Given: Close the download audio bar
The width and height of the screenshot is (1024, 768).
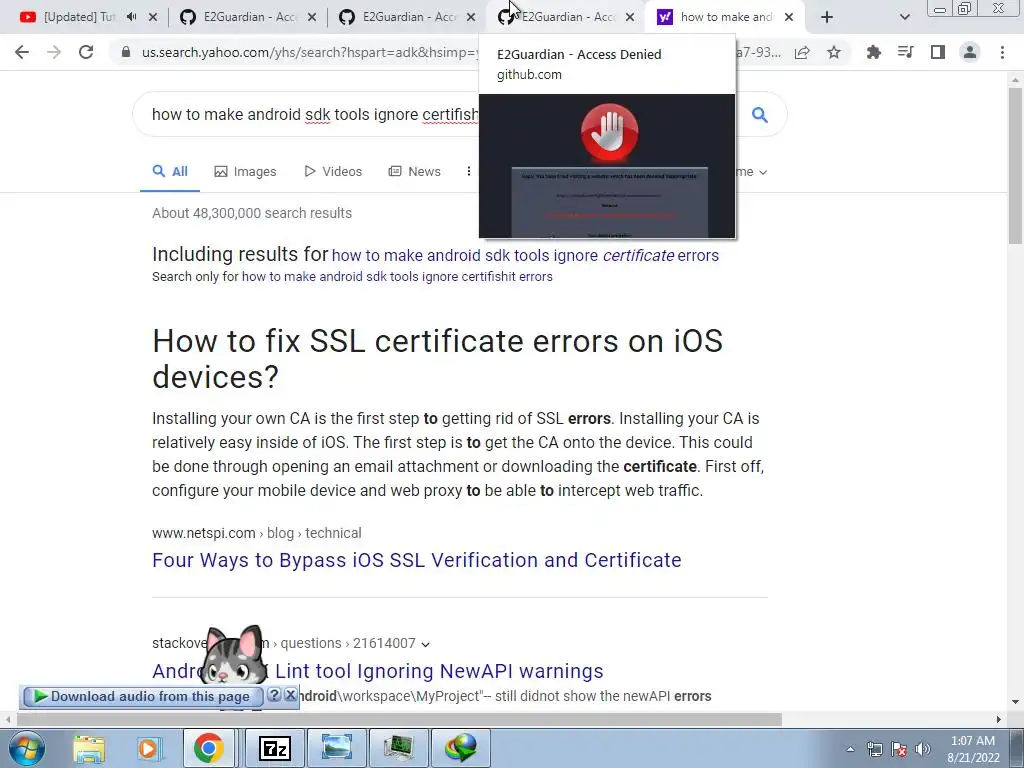Looking at the screenshot, I should (x=291, y=695).
